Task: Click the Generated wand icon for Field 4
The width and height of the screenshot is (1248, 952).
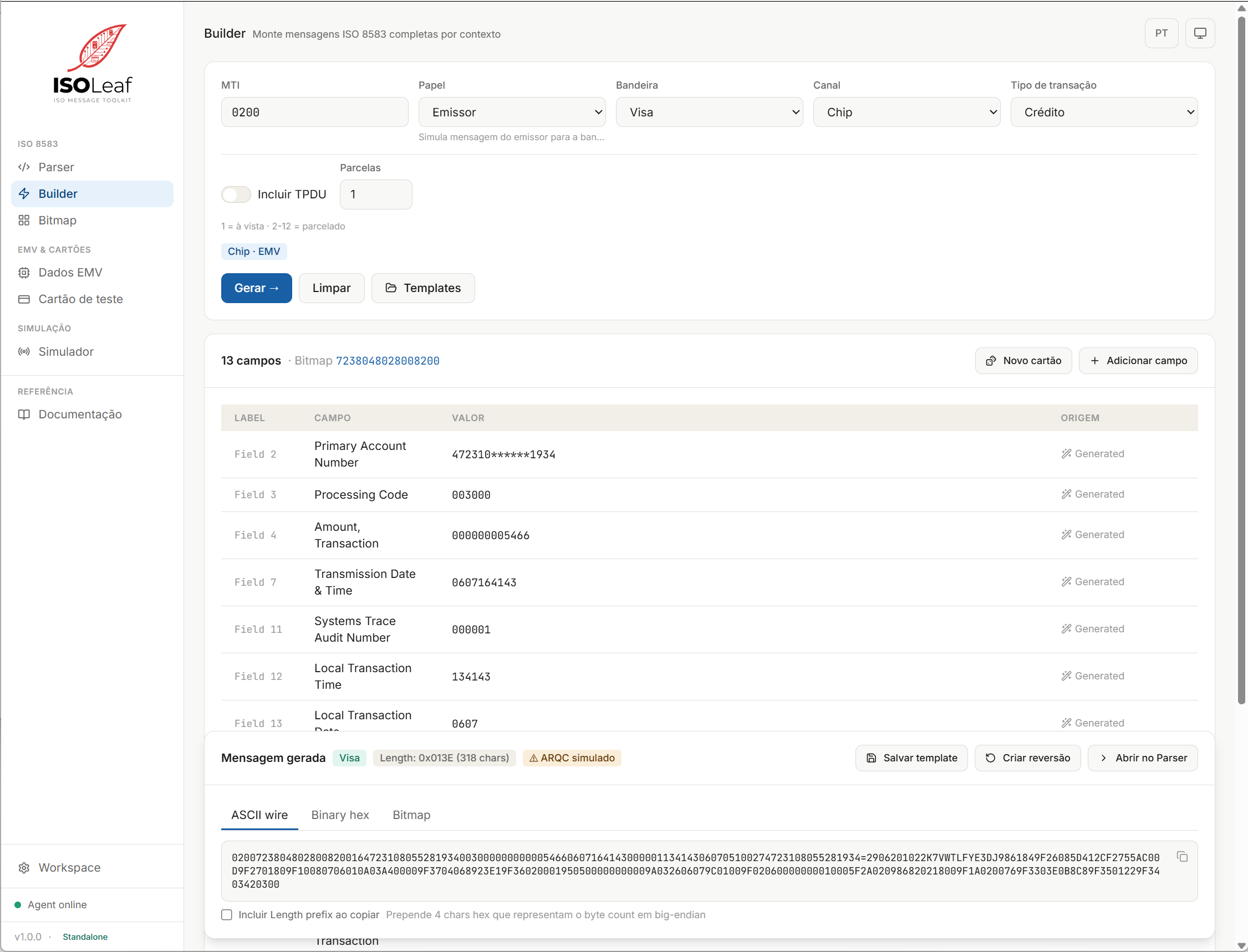Action: click(1067, 535)
